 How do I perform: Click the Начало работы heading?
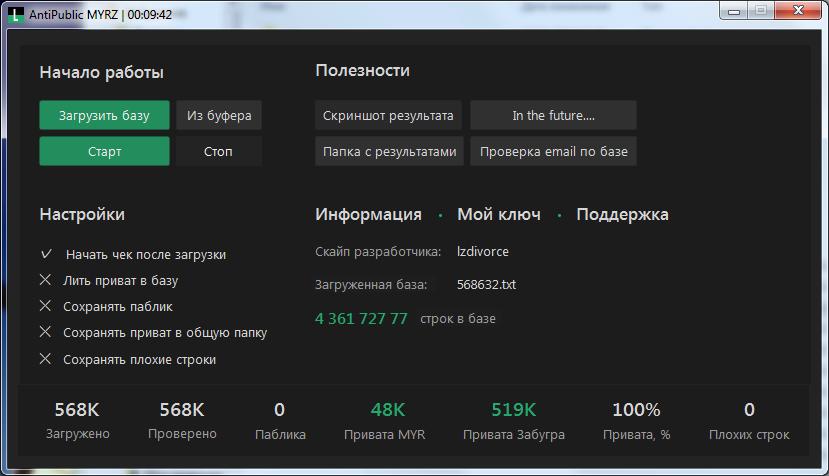[102, 72]
